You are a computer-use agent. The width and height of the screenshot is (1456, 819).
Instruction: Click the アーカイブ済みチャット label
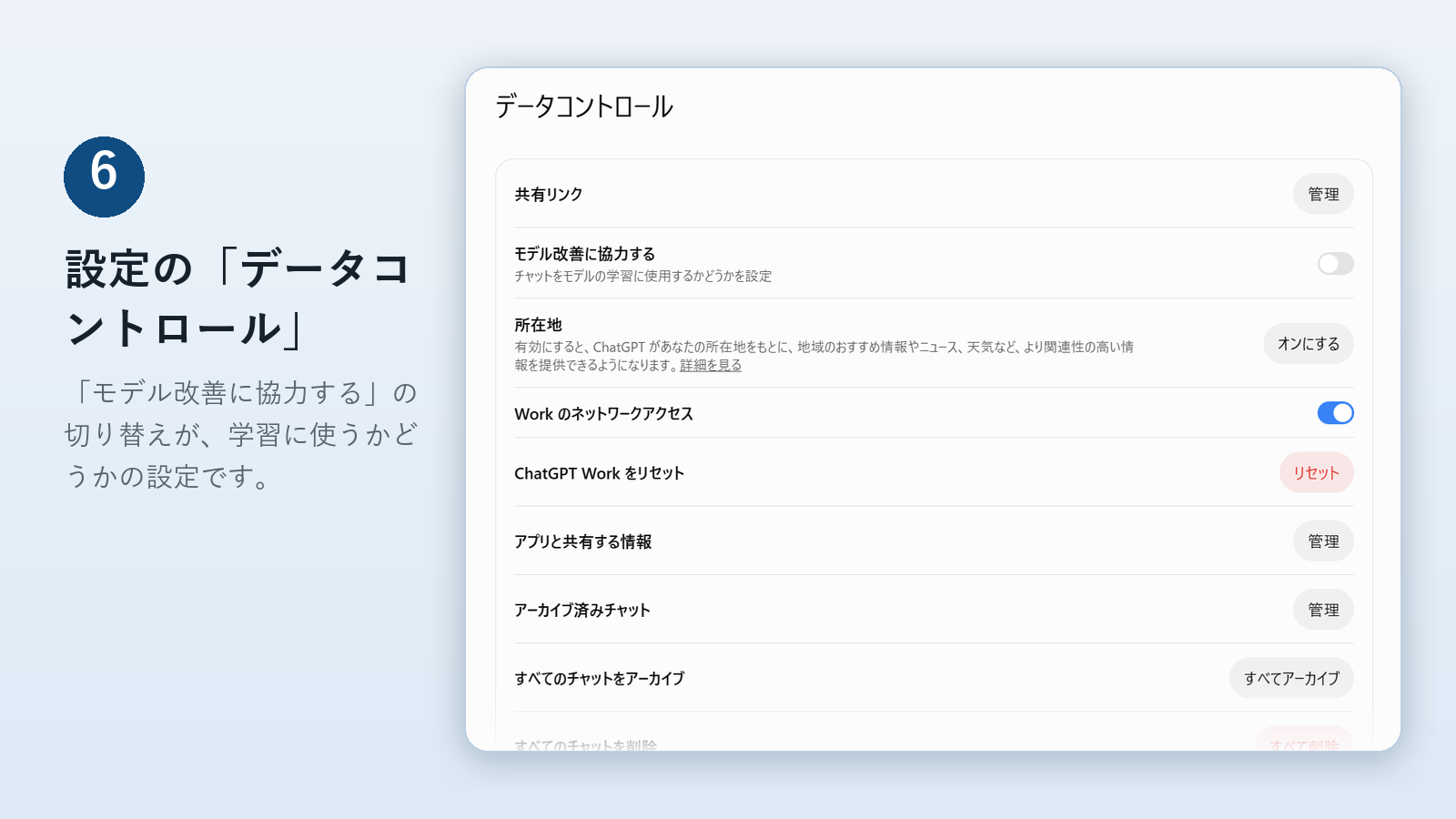point(582,610)
